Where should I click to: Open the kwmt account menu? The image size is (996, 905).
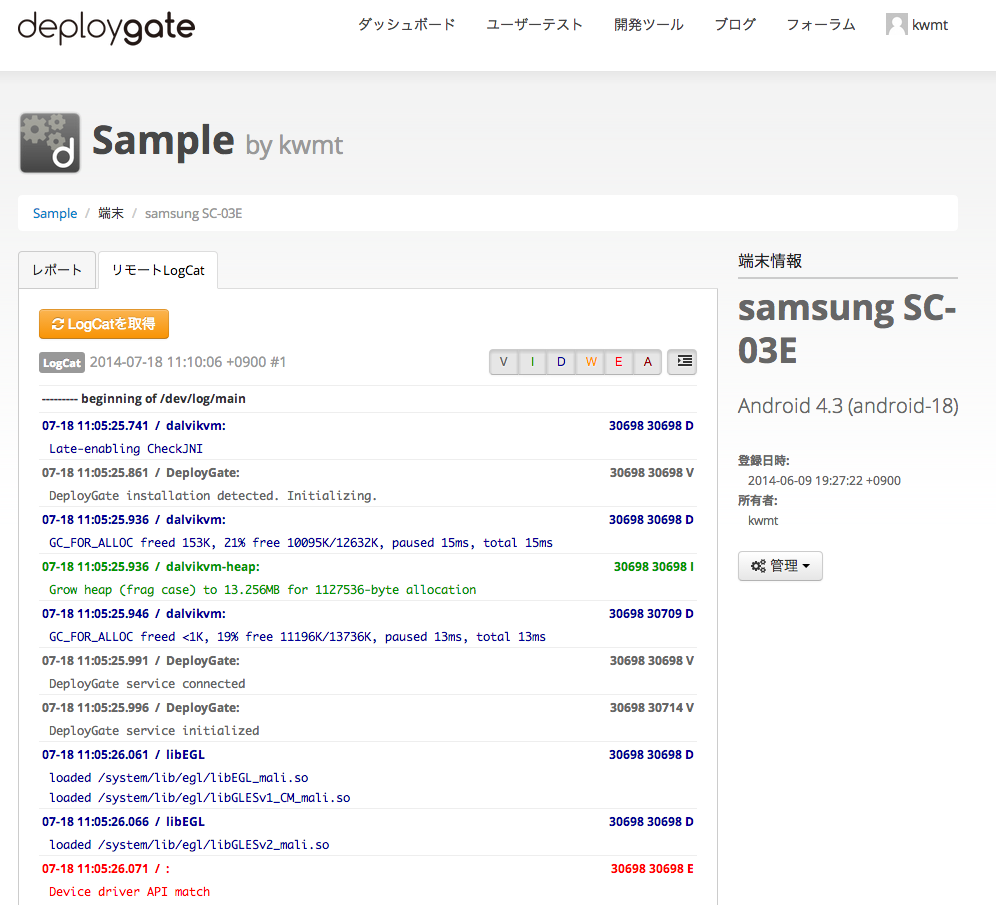(917, 25)
